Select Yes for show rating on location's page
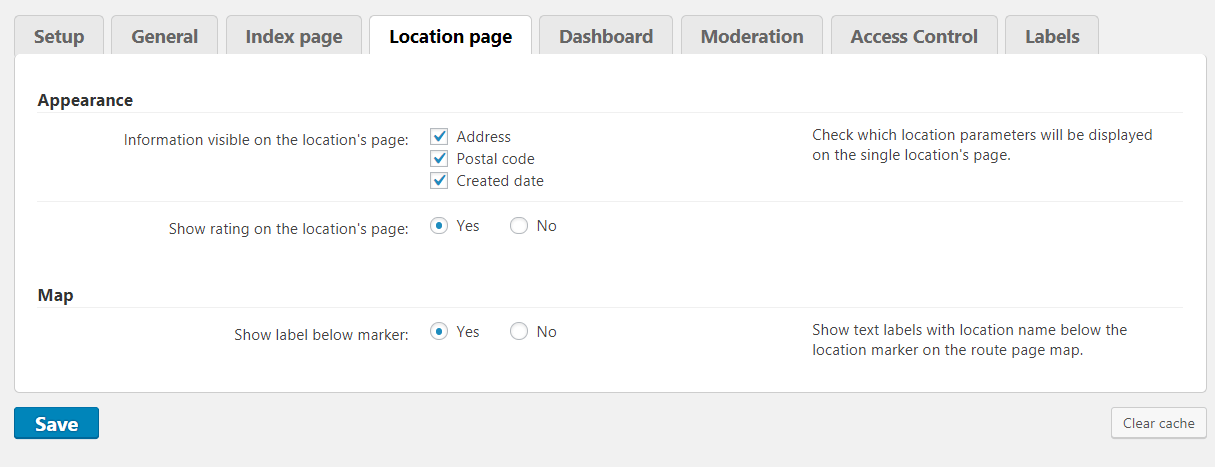Viewport: 1215px width, 467px height. pyautogui.click(x=439, y=226)
